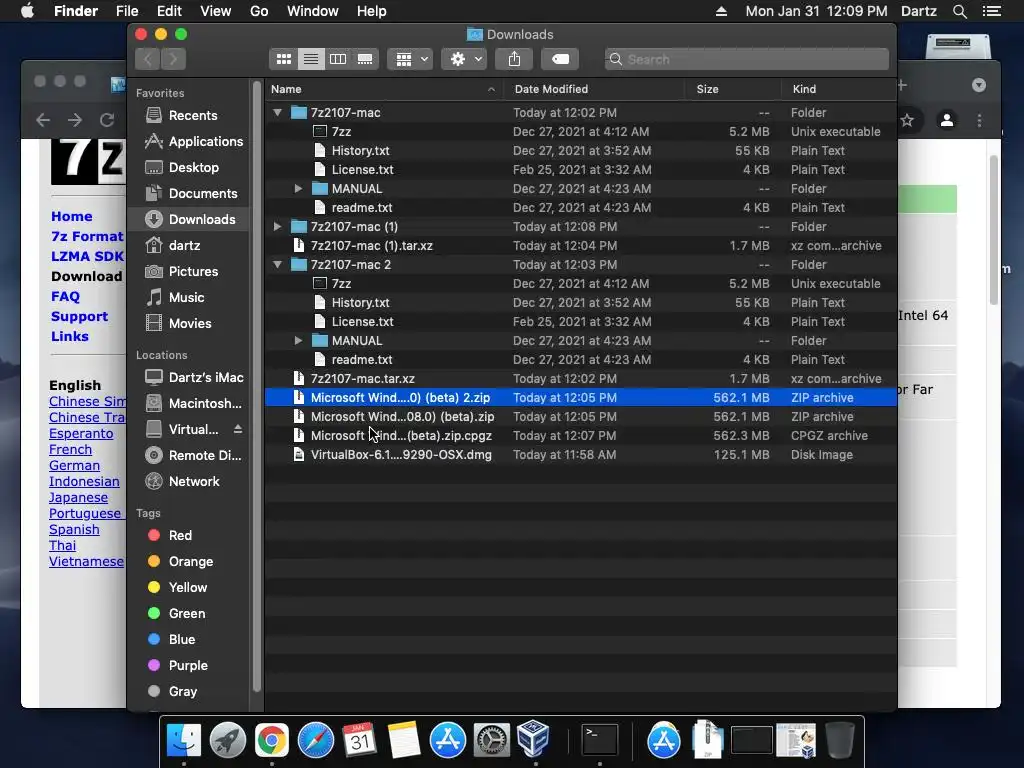Select the Microsoft Wind...08.0) (beta).zip file
Screen dimensions: 1024x768
click(x=581, y=417)
